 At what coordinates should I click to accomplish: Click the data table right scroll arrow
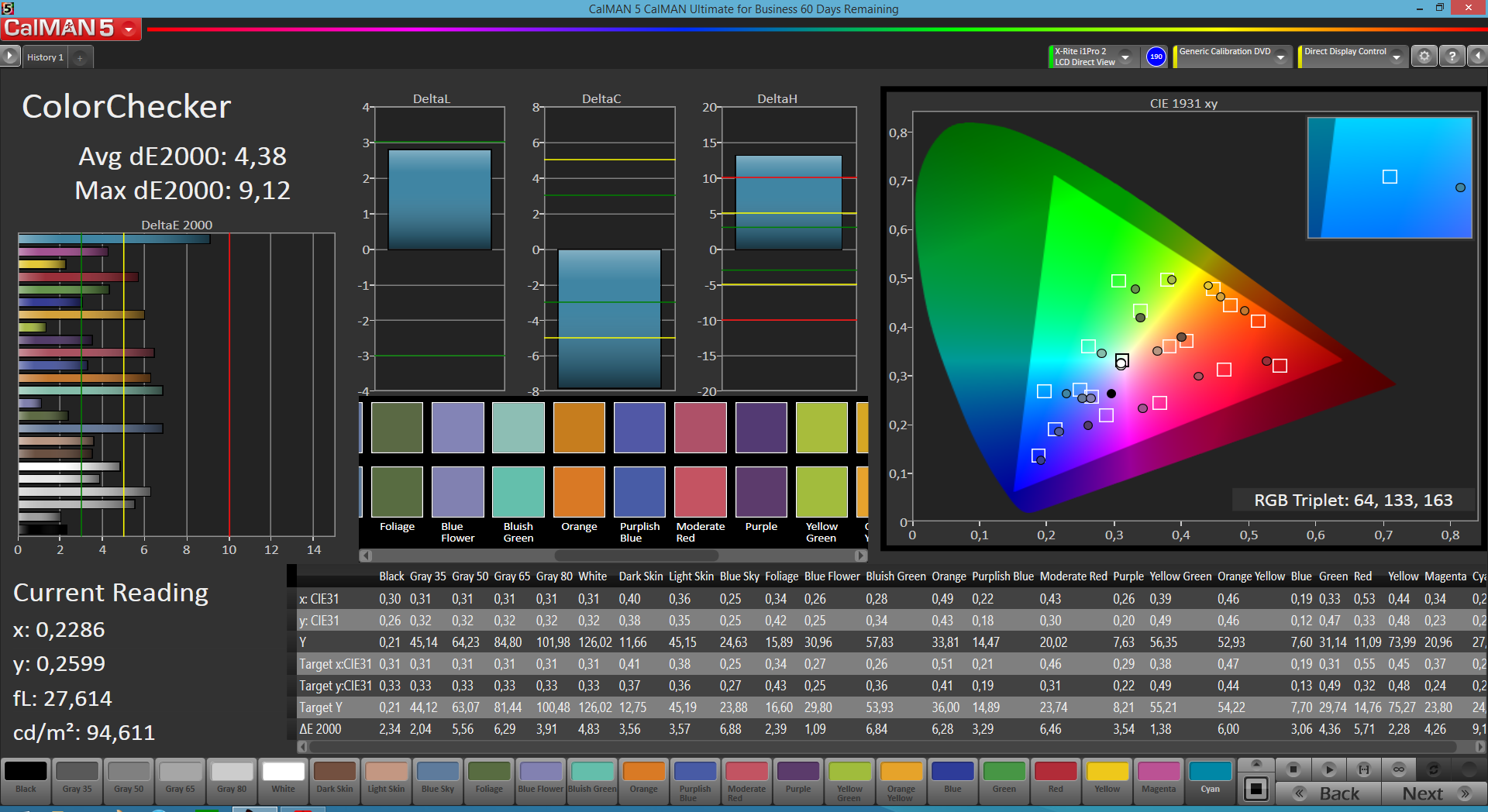pos(1480,747)
